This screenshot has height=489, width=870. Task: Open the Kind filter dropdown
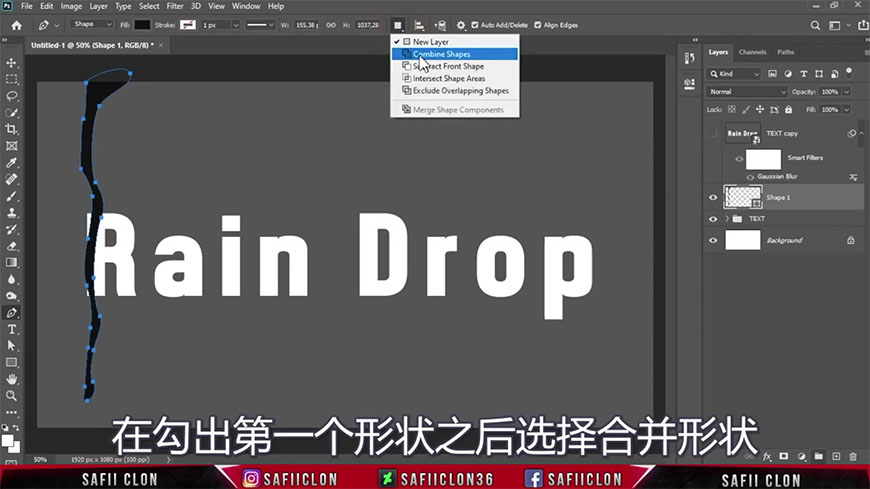[734, 74]
